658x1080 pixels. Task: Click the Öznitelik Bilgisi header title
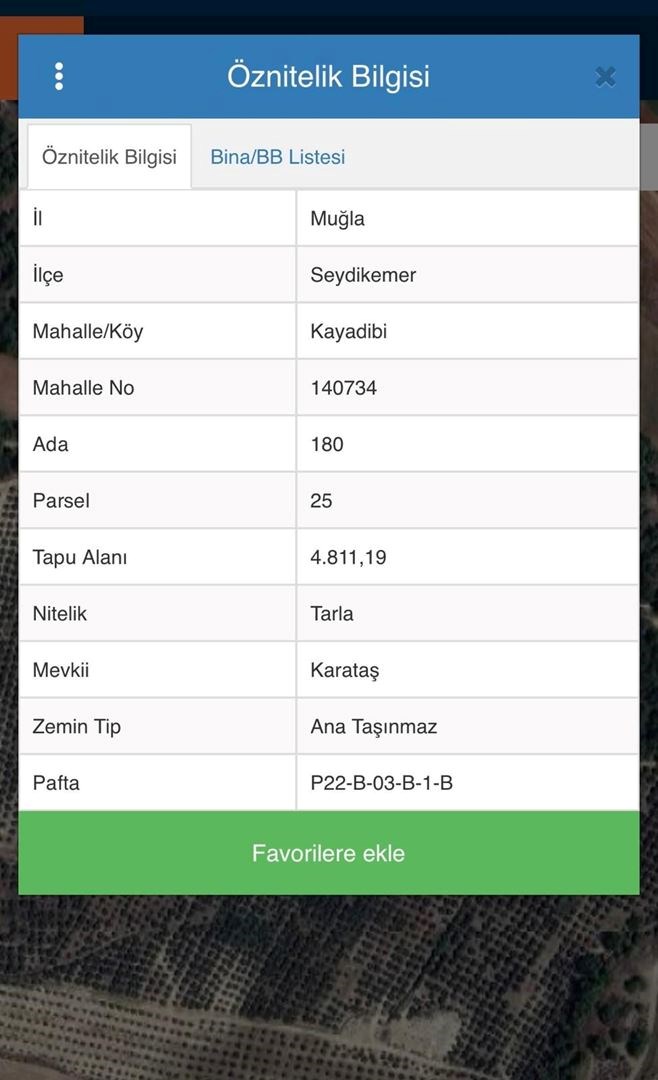click(328, 77)
